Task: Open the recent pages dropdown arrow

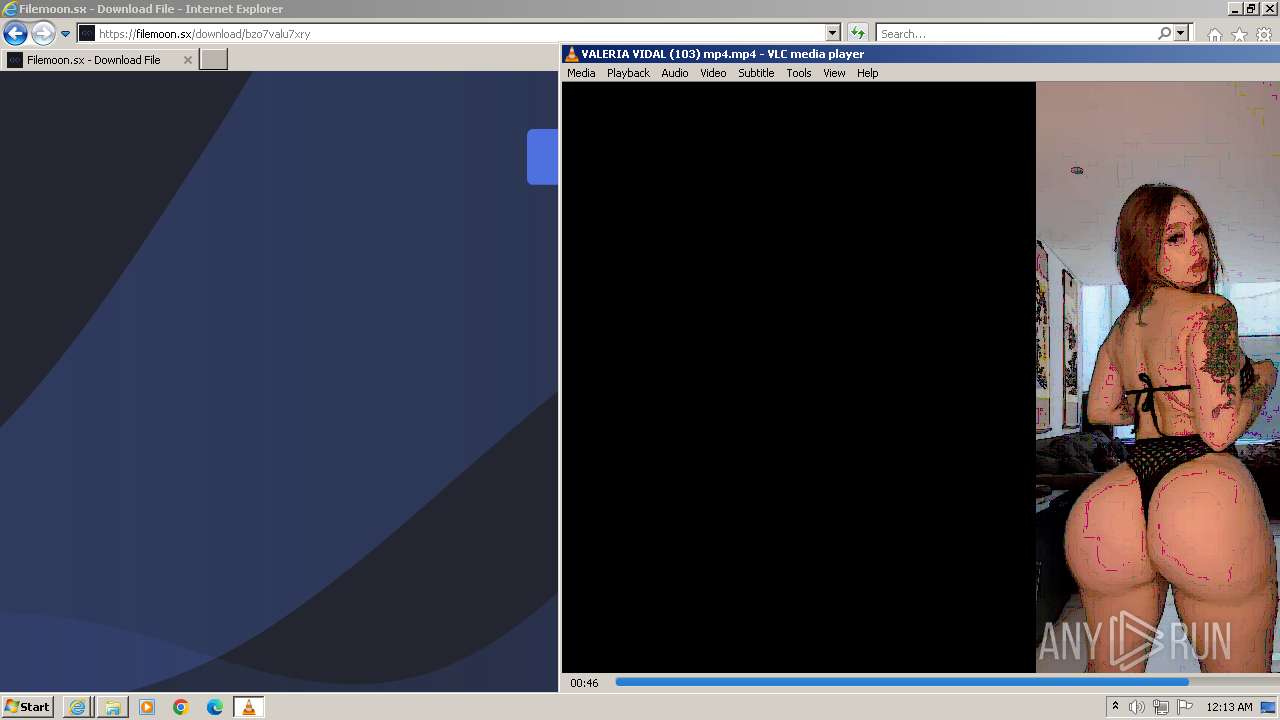Action: pyautogui.click(x=65, y=33)
